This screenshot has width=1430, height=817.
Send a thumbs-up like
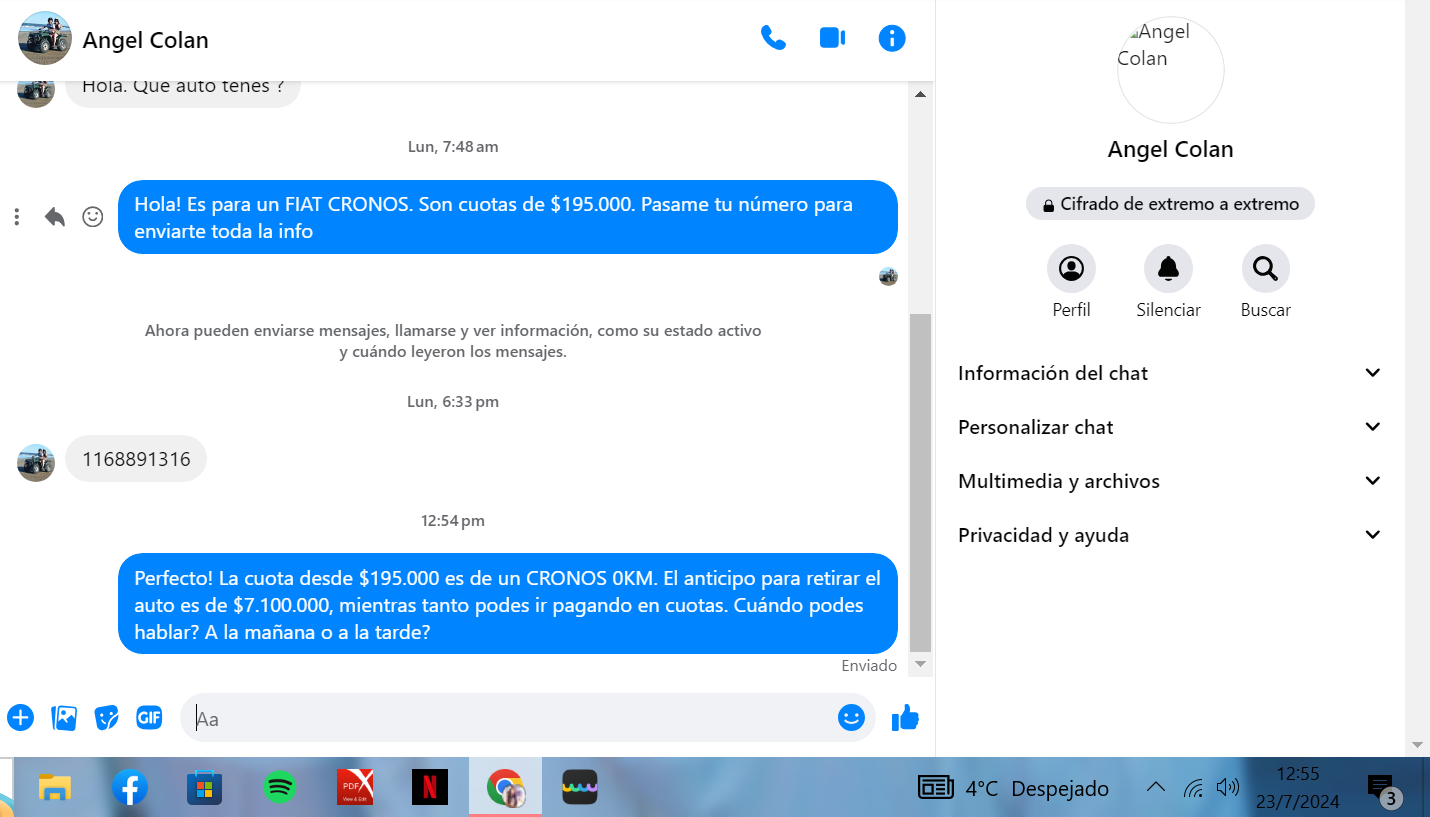pos(905,718)
